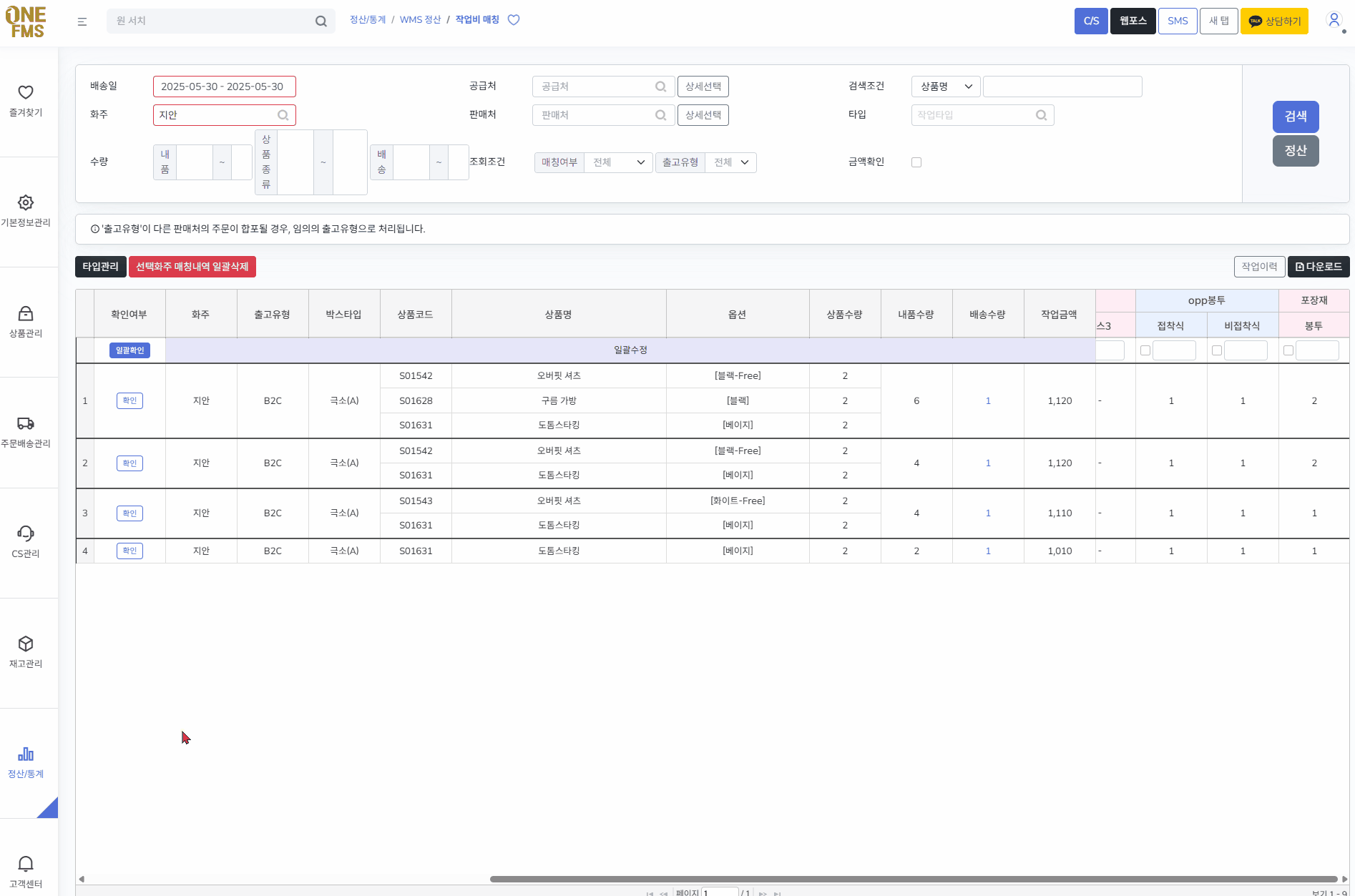The height and width of the screenshot is (896, 1355).
Task: Enable the 금액확인 checkbox
Action: [916, 162]
